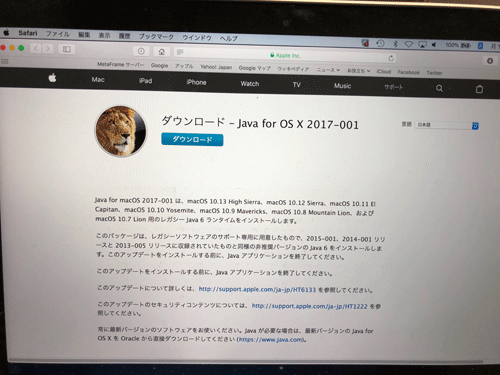Open the Bluetooth menu bar icon
Image resolution: width=500 pixels, height=375 pixels.
point(395,44)
